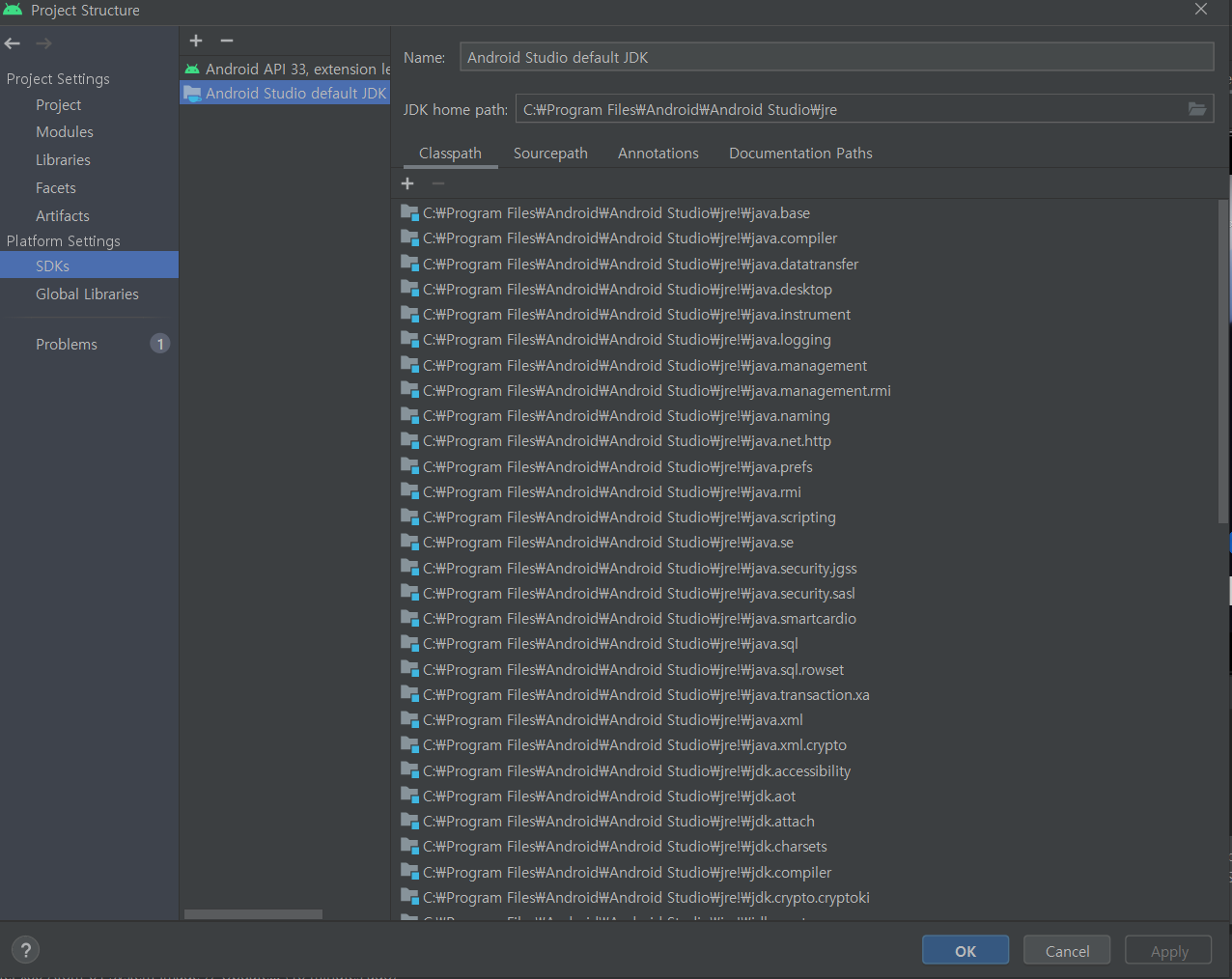Click folder icon of Android Studio default JDK
The height and width of the screenshot is (979, 1232).
point(192,94)
